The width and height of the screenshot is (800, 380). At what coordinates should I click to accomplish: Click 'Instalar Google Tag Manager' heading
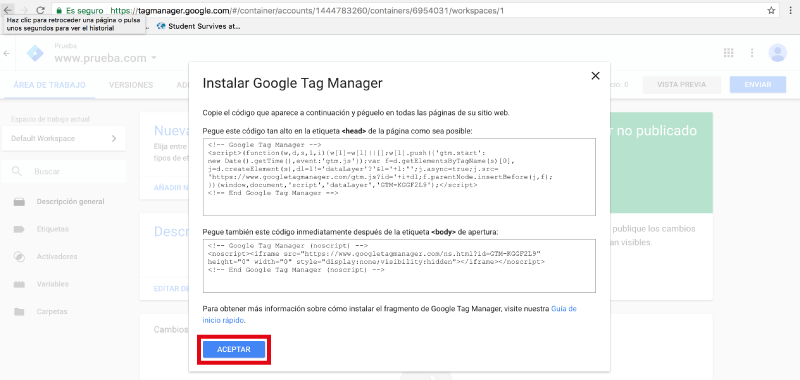pos(292,83)
